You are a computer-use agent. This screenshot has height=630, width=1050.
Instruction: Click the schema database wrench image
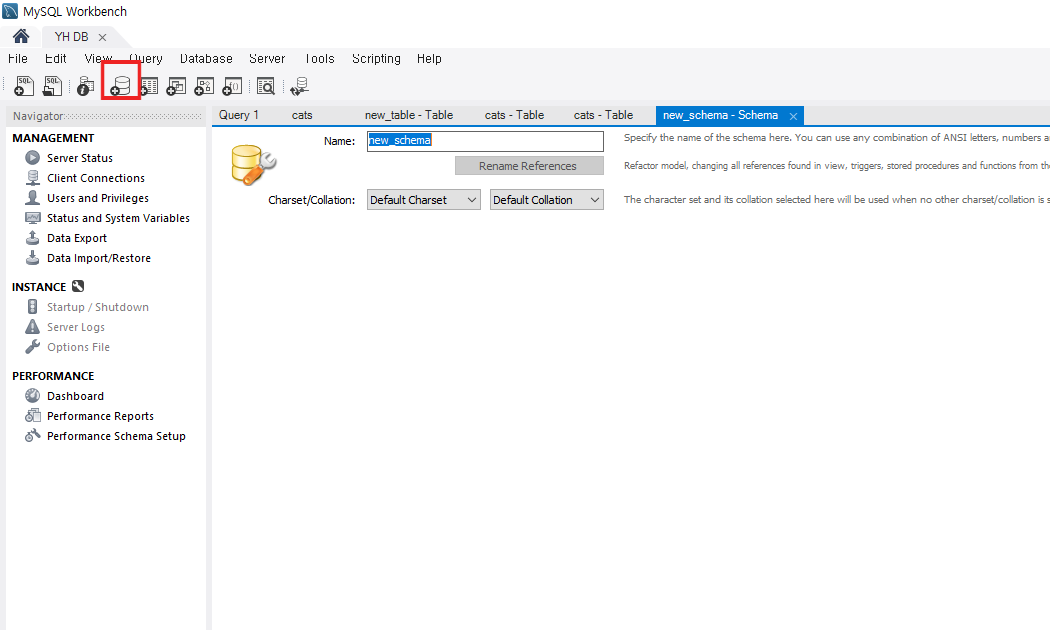click(x=253, y=165)
